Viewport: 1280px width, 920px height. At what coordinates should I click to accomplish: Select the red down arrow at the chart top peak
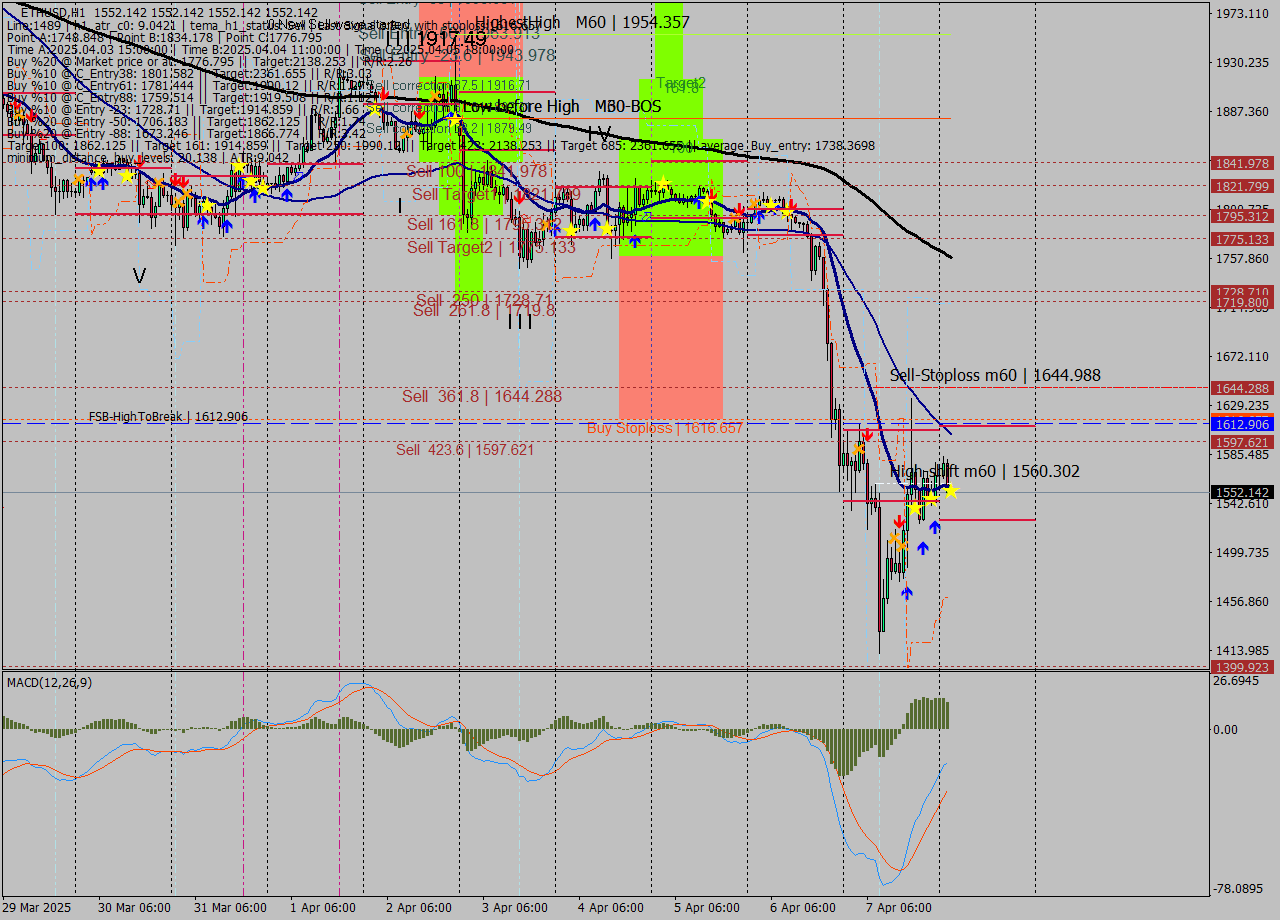pyautogui.click(x=384, y=95)
